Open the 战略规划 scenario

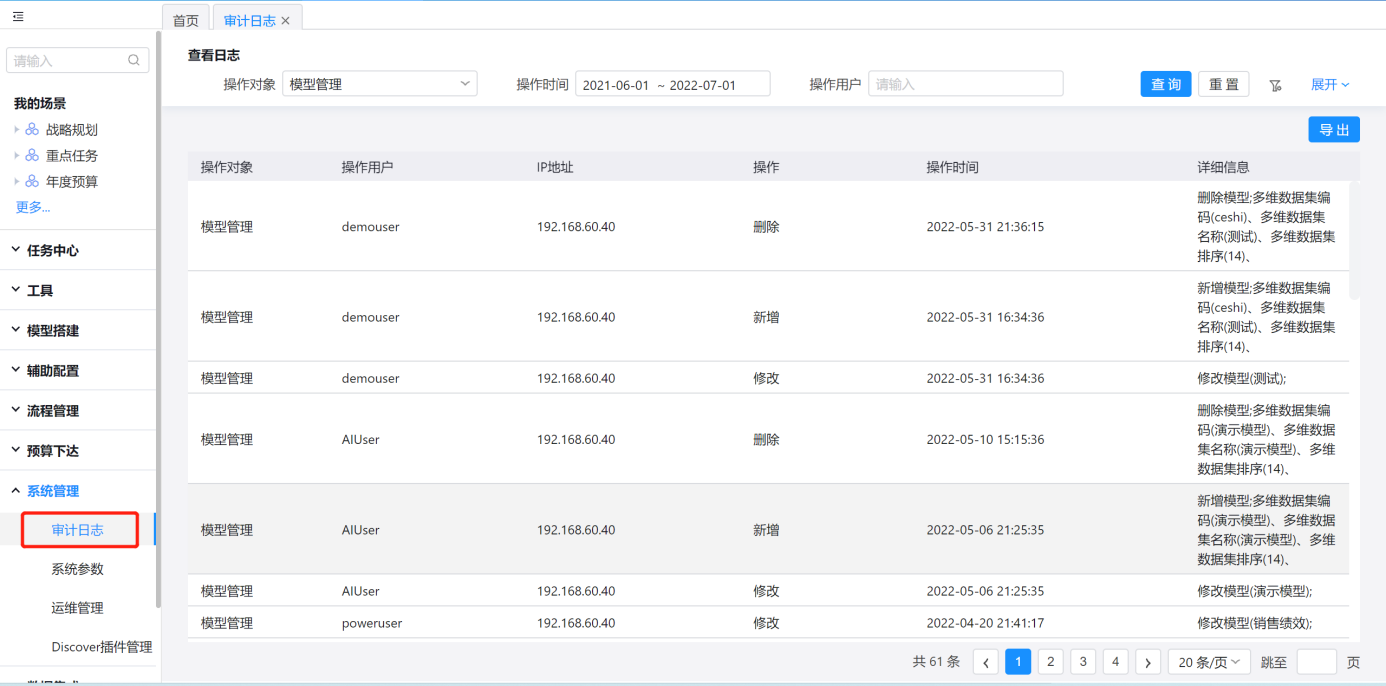[x=71, y=130]
